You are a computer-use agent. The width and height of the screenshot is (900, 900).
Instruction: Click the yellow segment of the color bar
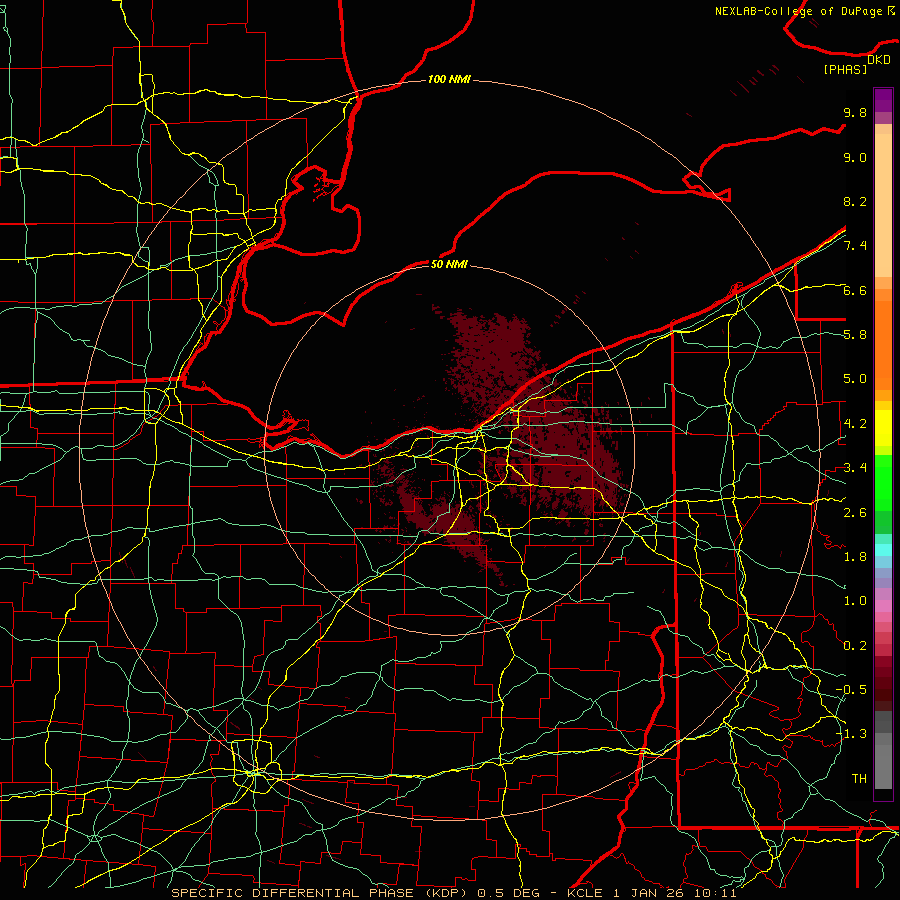883,428
